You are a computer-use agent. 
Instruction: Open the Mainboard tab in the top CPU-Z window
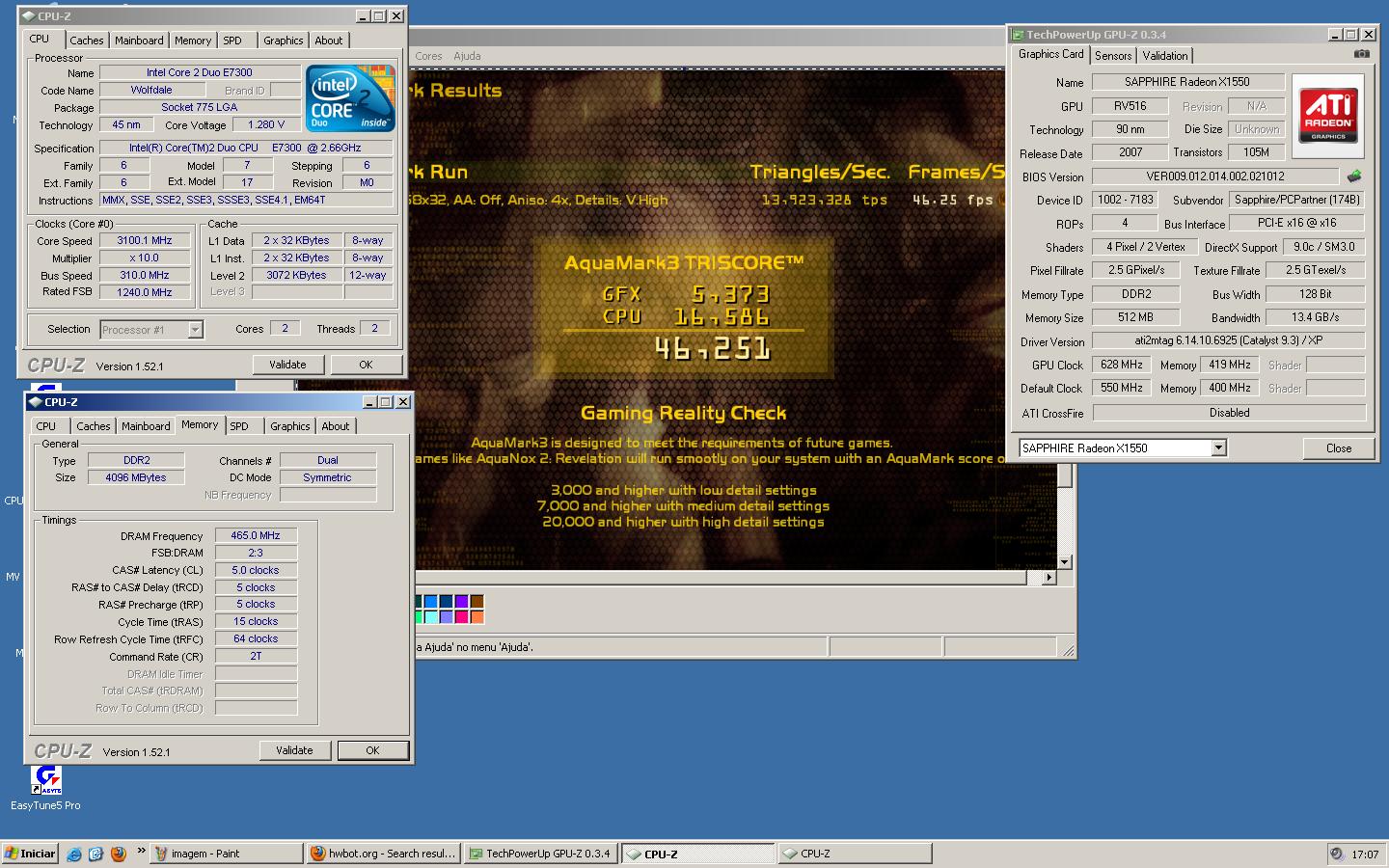[139, 41]
